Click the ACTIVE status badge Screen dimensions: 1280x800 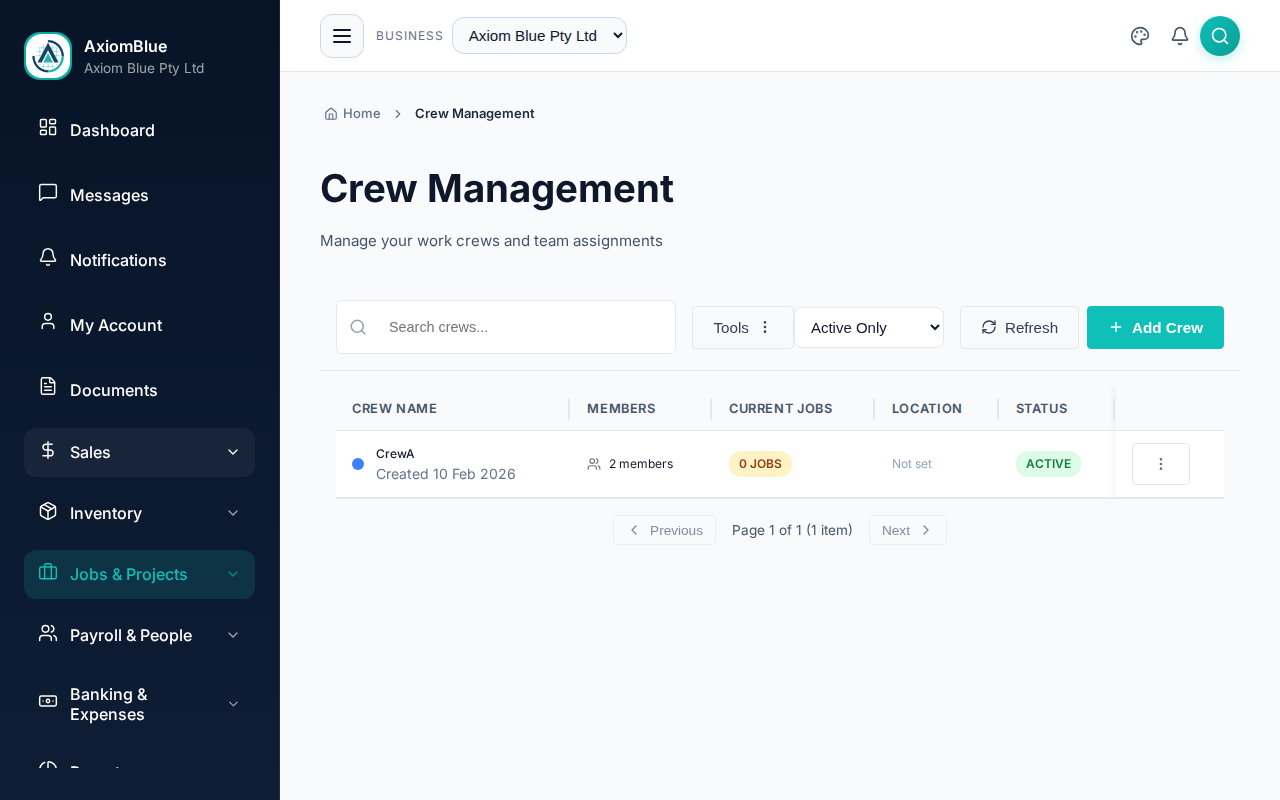pos(1048,464)
